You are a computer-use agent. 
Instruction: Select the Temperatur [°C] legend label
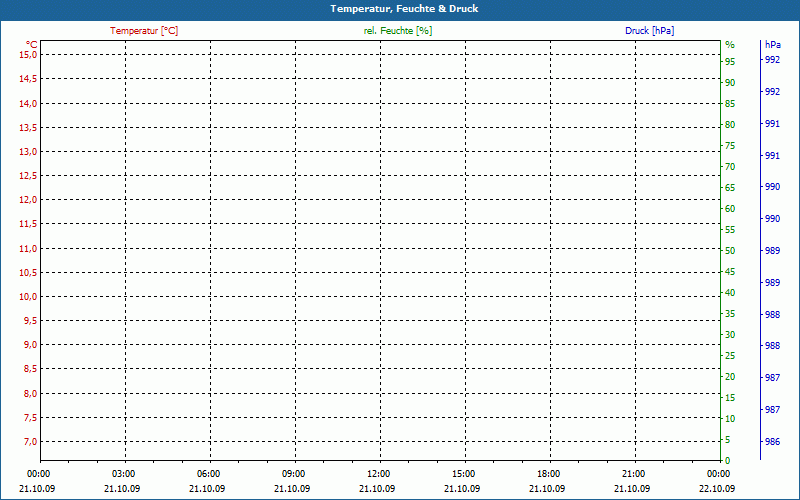coord(144,31)
